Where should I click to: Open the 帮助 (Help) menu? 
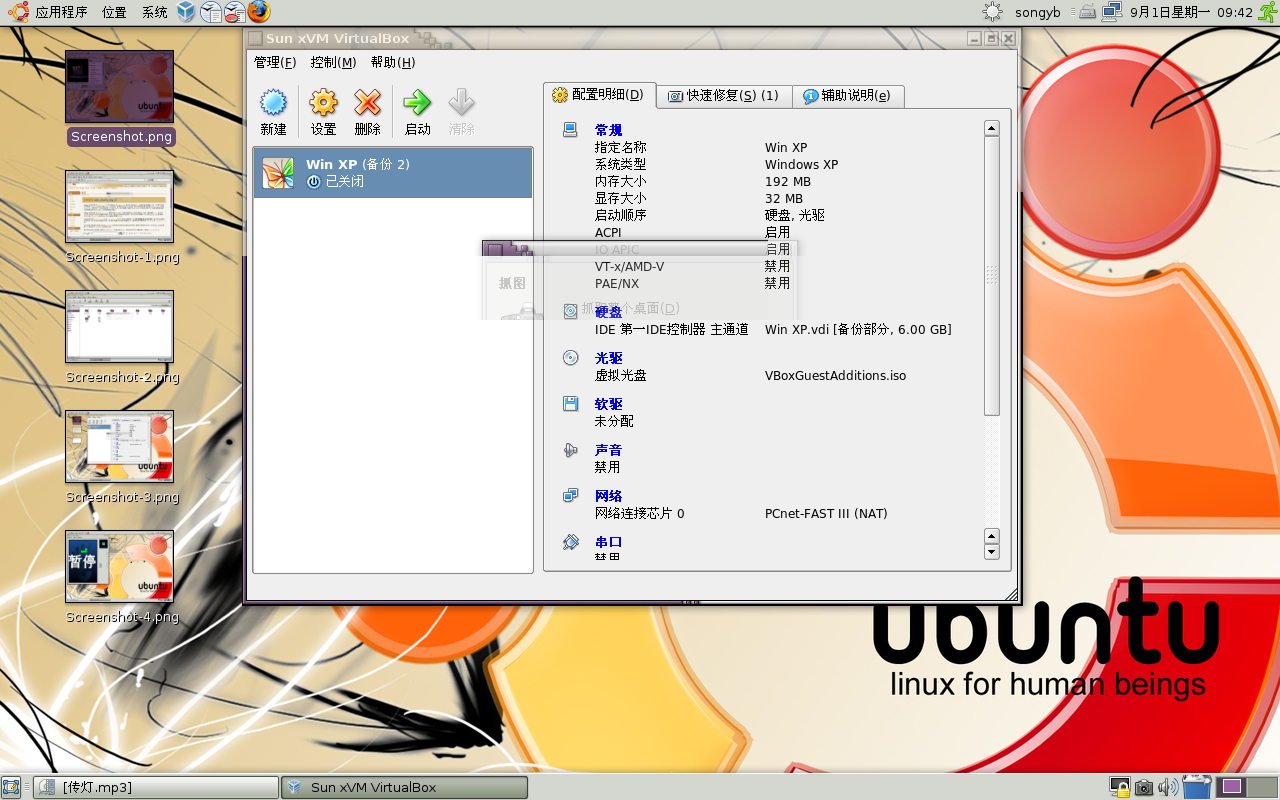click(393, 62)
